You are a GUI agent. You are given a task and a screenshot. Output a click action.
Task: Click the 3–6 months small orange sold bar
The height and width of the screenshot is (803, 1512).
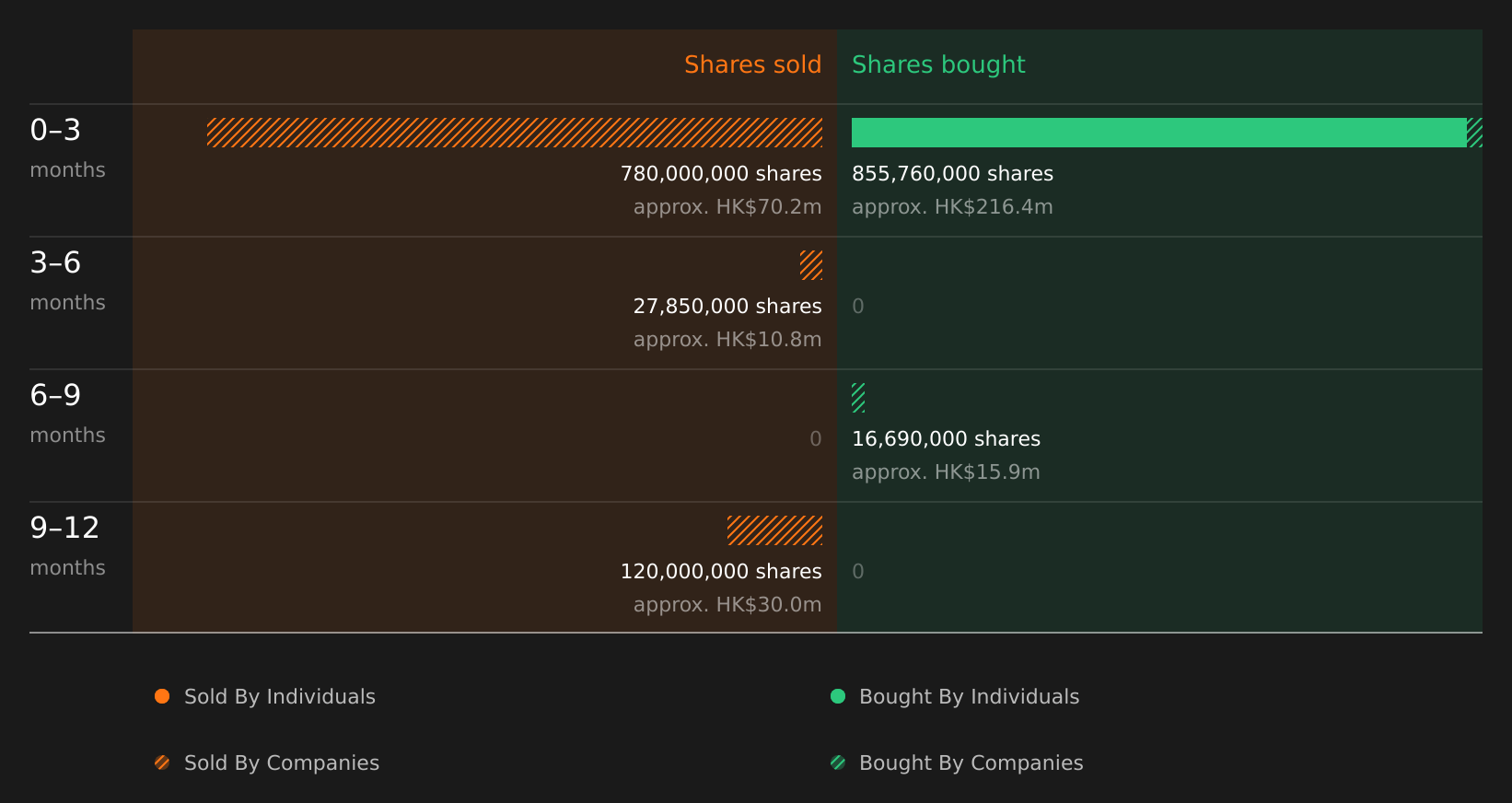click(811, 265)
